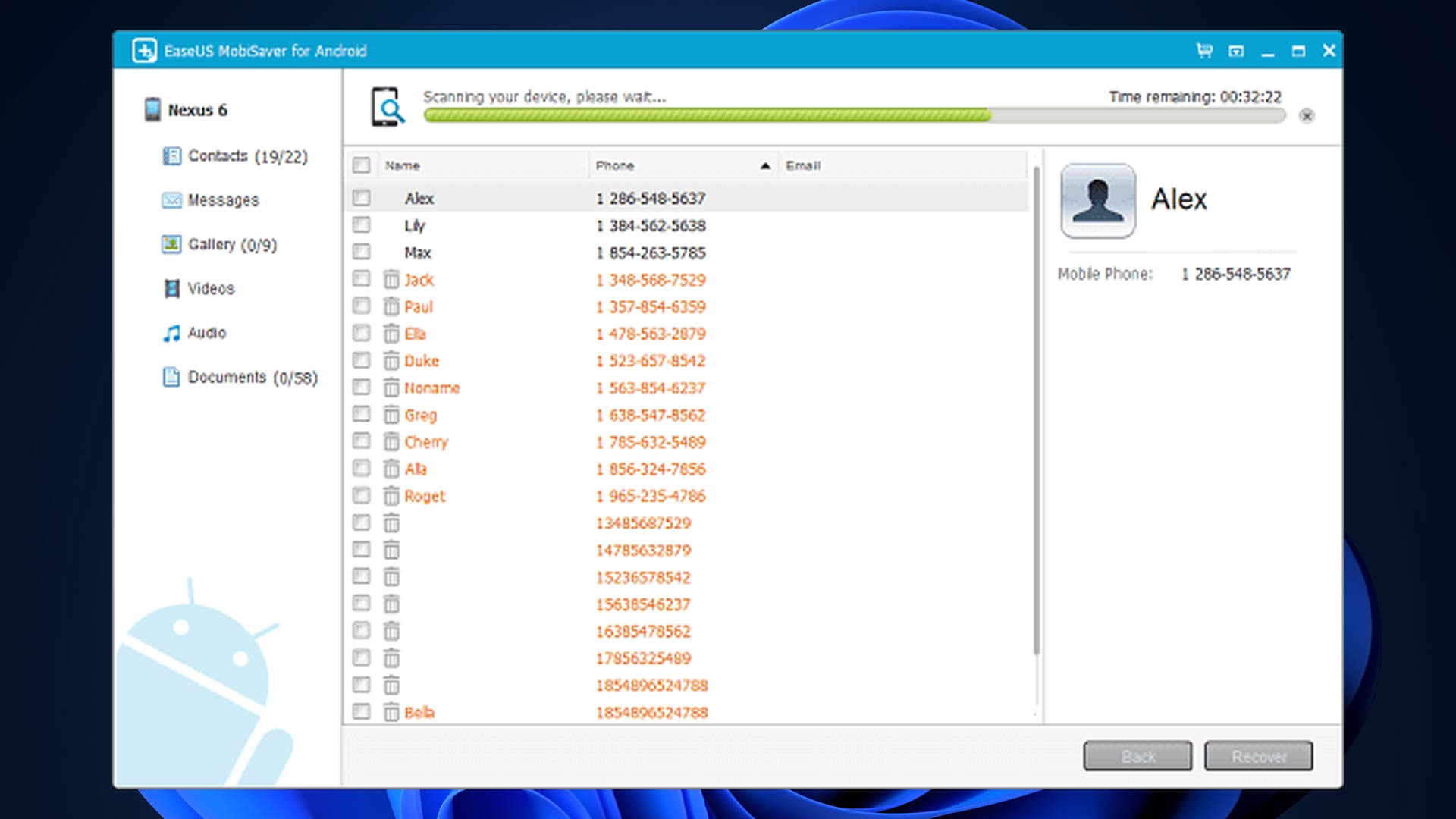Check the box for contact Max
This screenshot has width=1456, height=819.
click(x=362, y=252)
